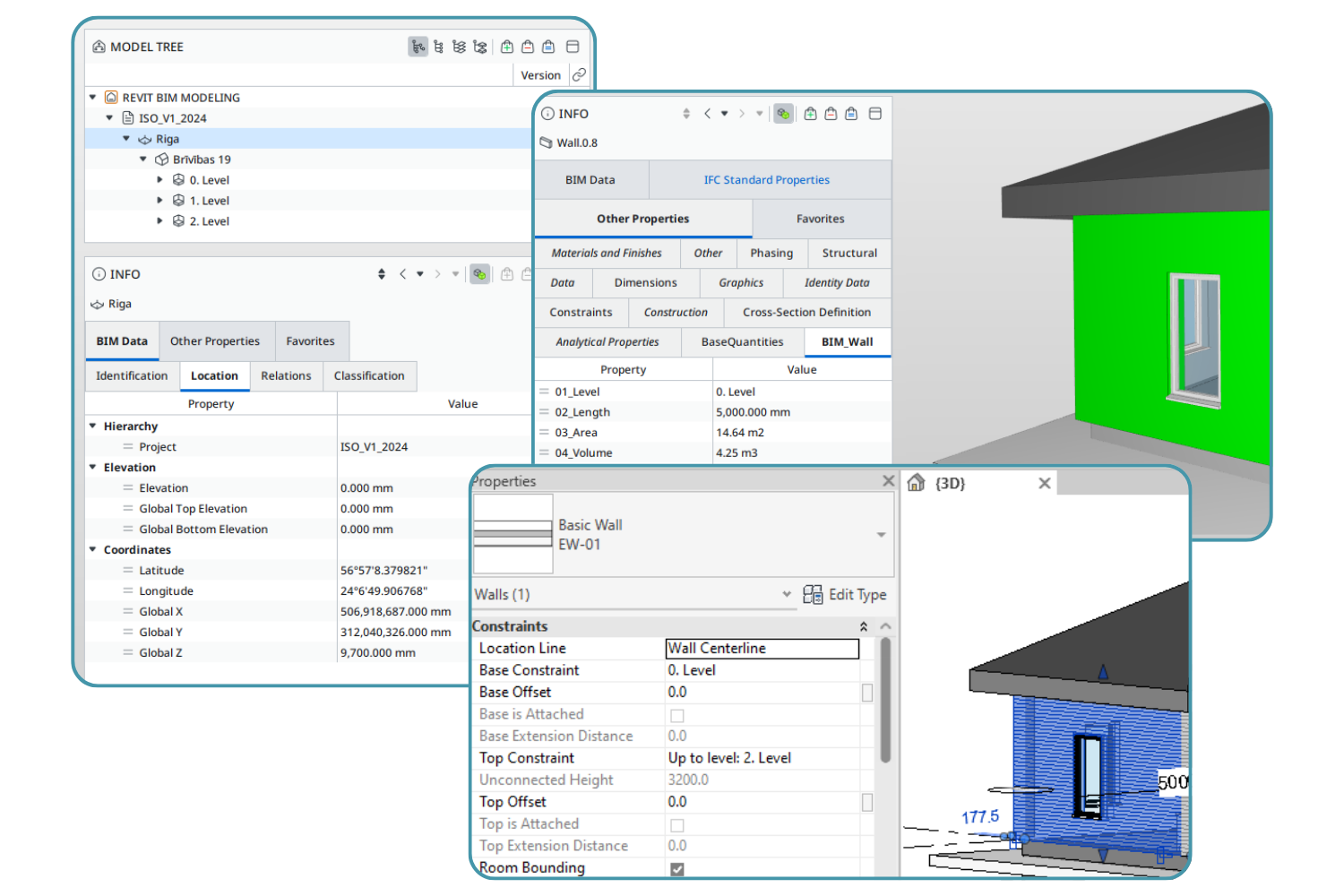Add to selection basket in Model Tree toolbar
Viewport: 1344px width, 896px height.
click(507, 47)
